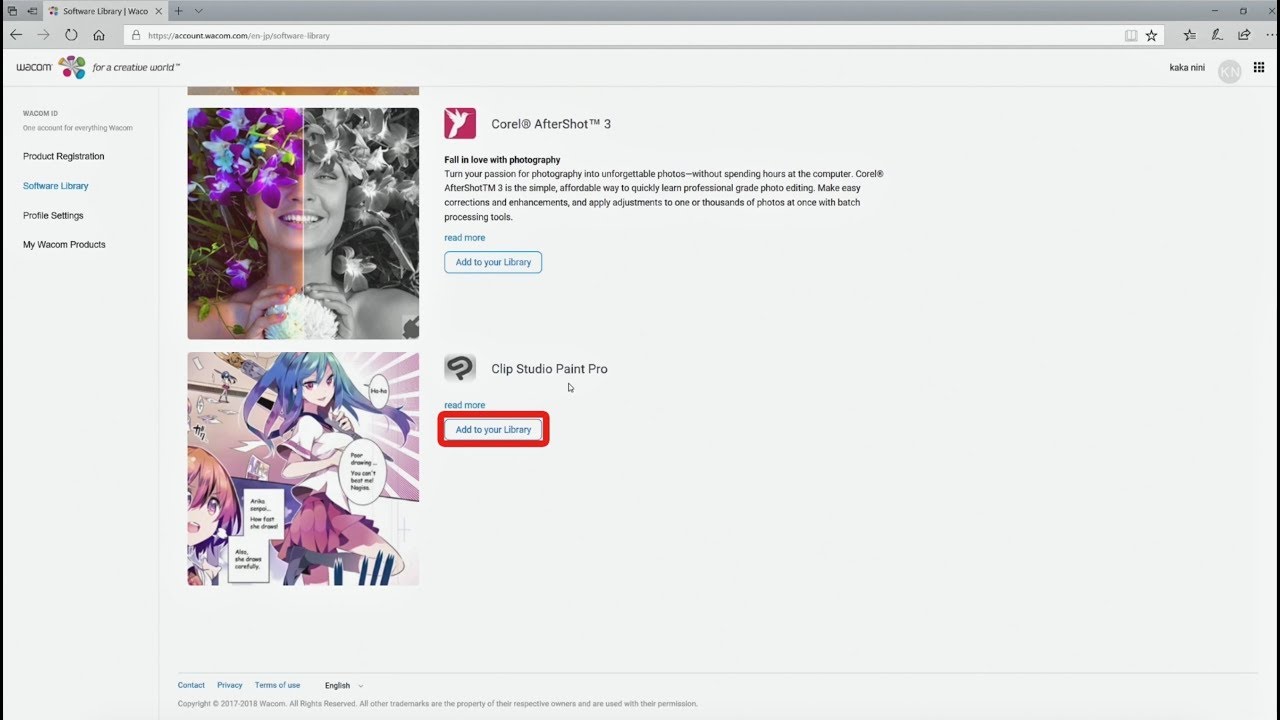Close the Software Library tab

[158, 10]
